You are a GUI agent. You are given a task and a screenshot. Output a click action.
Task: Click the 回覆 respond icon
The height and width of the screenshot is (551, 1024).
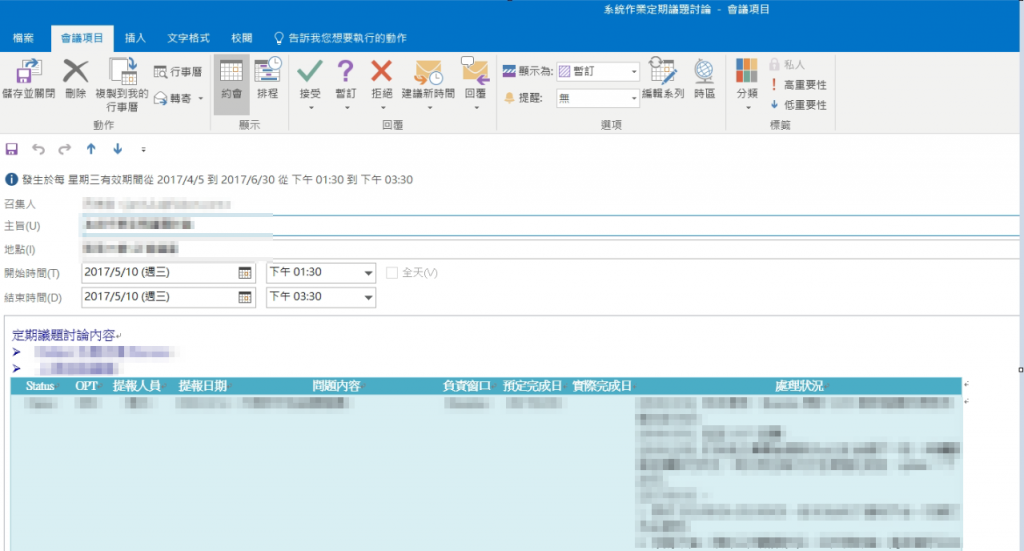click(x=475, y=71)
